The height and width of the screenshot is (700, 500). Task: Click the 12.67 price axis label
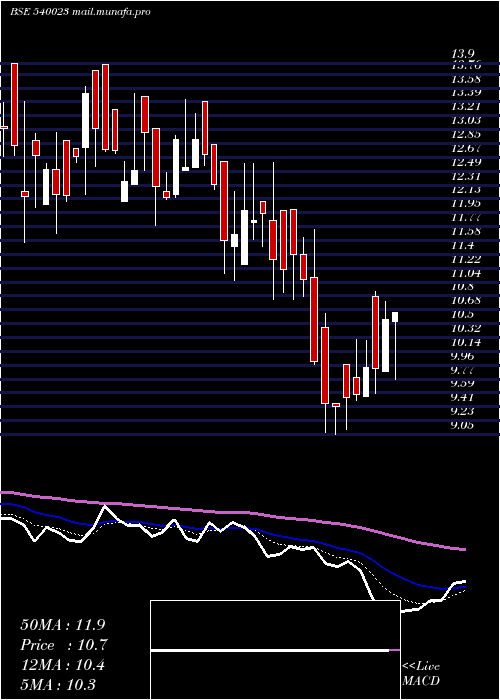click(x=466, y=148)
